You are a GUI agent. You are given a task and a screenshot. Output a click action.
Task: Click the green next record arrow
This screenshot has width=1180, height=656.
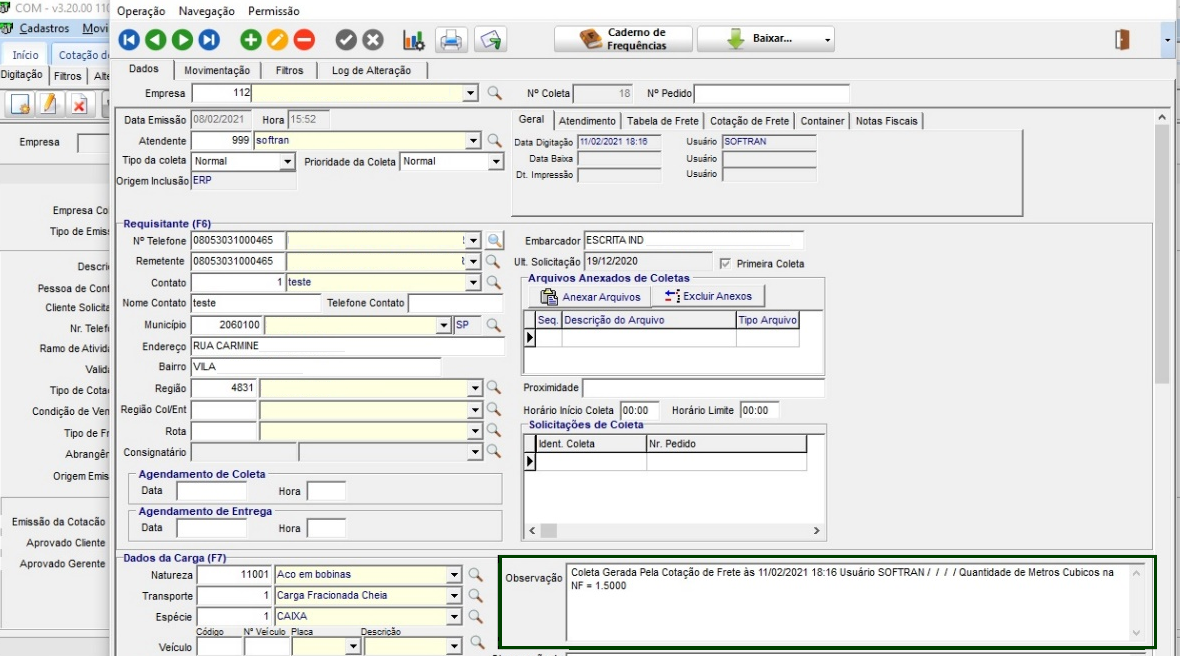pyautogui.click(x=182, y=40)
